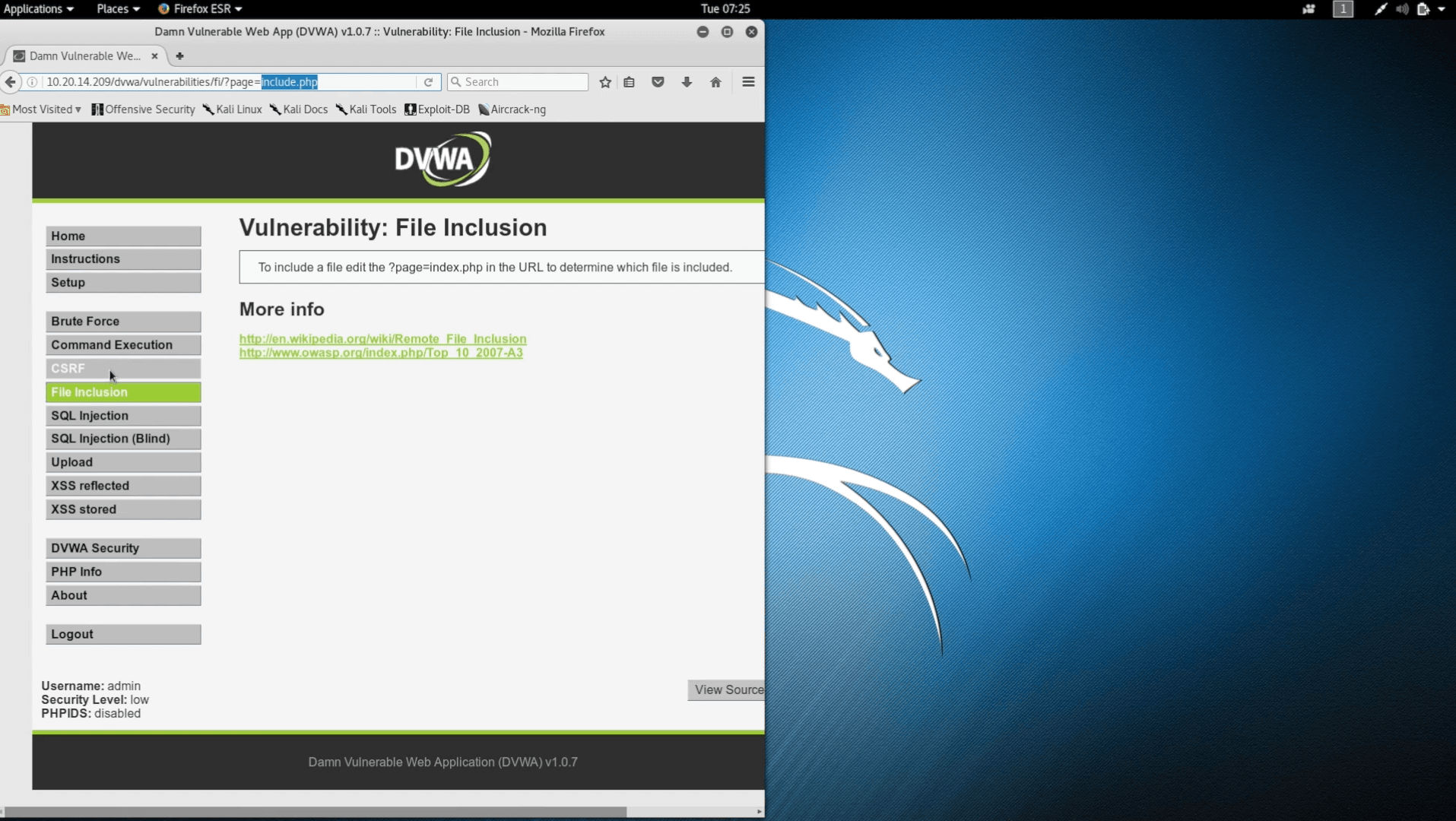The height and width of the screenshot is (821, 1456).
Task: Click the Pocket save icon
Action: (x=658, y=82)
